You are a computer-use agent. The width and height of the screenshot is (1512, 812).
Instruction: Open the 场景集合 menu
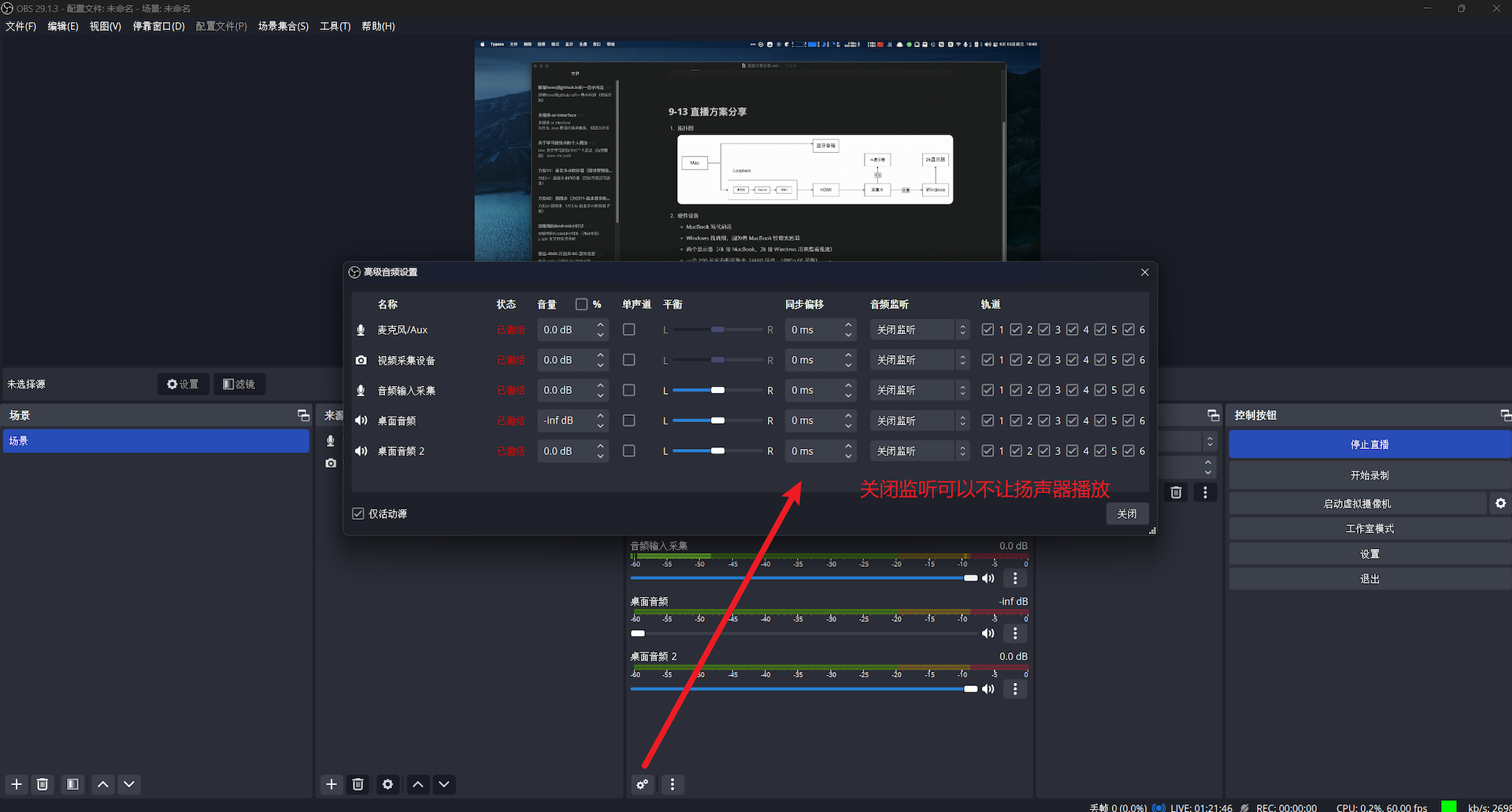[x=283, y=26]
